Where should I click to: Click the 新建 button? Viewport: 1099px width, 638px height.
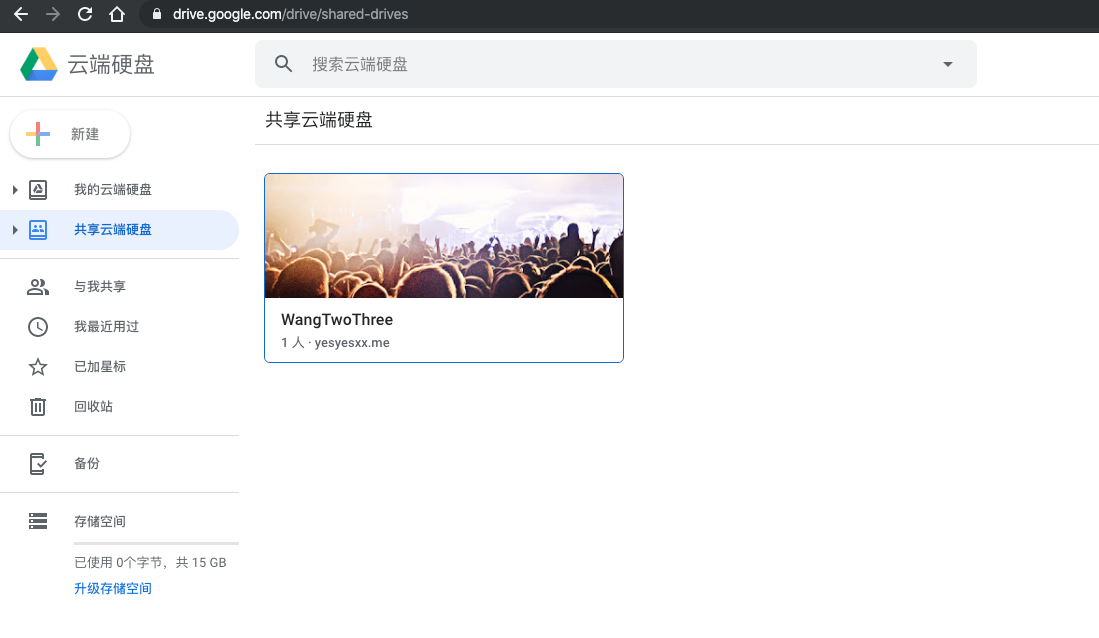[x=70, y=134]
